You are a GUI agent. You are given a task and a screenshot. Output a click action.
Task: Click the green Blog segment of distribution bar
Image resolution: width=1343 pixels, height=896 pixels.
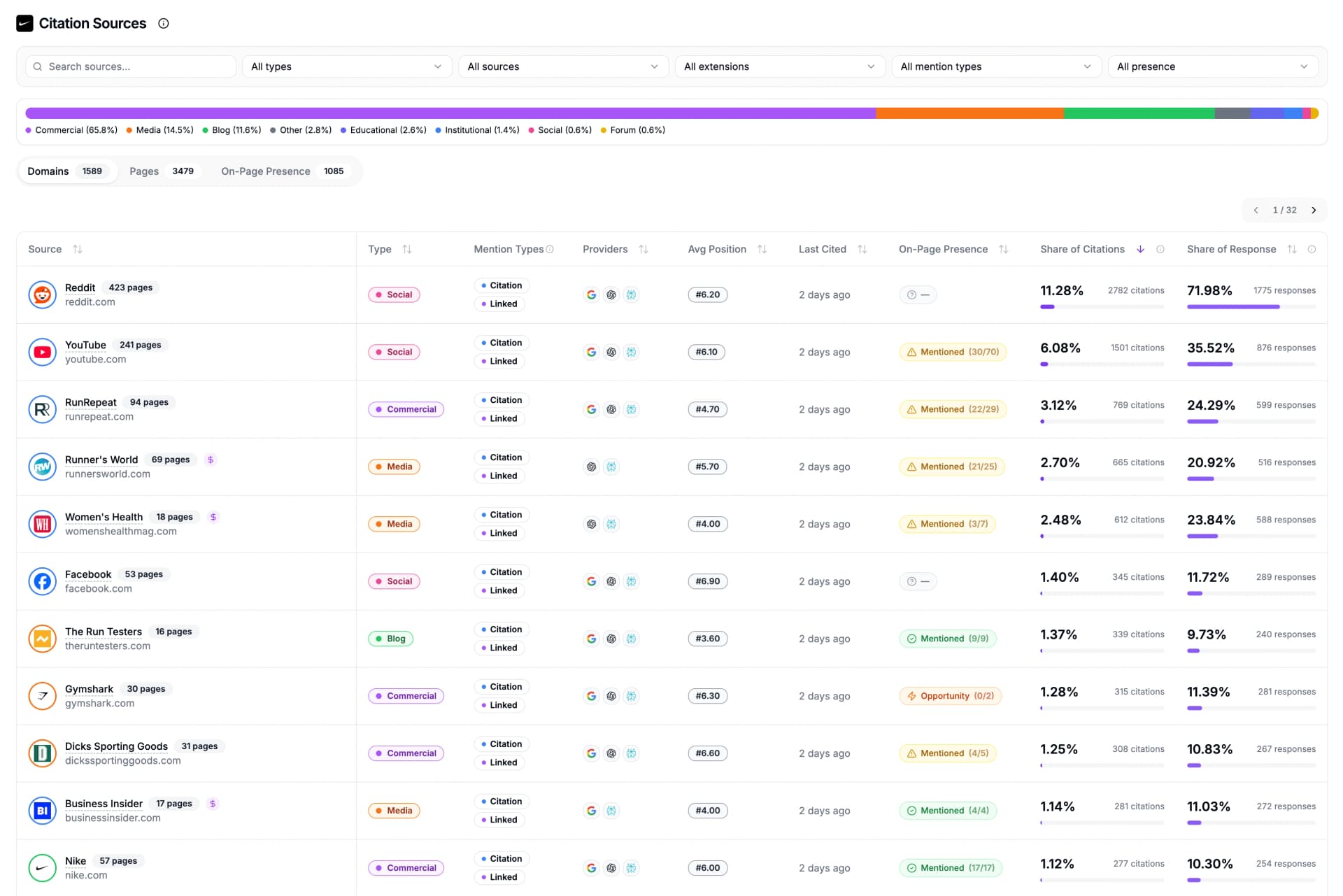pos(1139,113)
